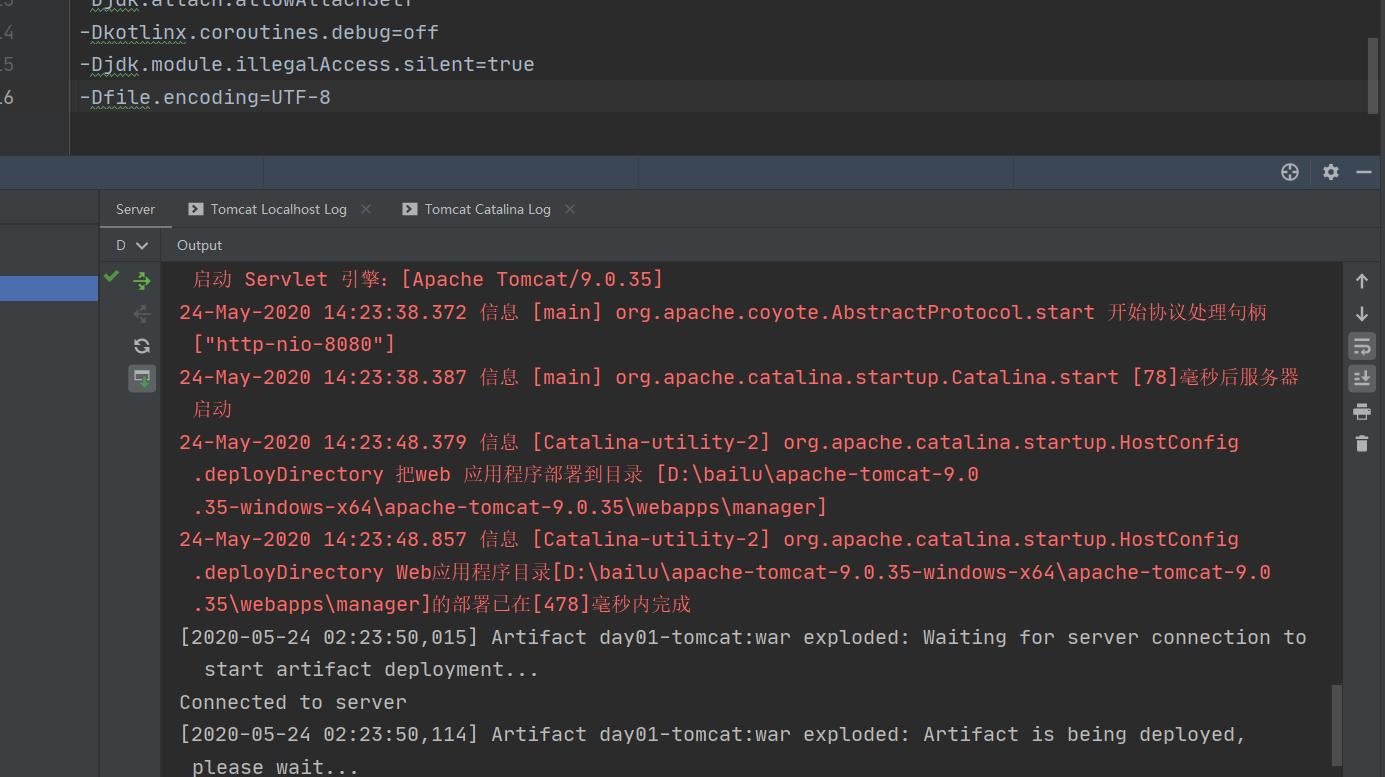Screen dimensions: 1385x777
Task: Click the Apache Tomcat/9.0.35 Servlet engine line
Action: tap(428, 279)
